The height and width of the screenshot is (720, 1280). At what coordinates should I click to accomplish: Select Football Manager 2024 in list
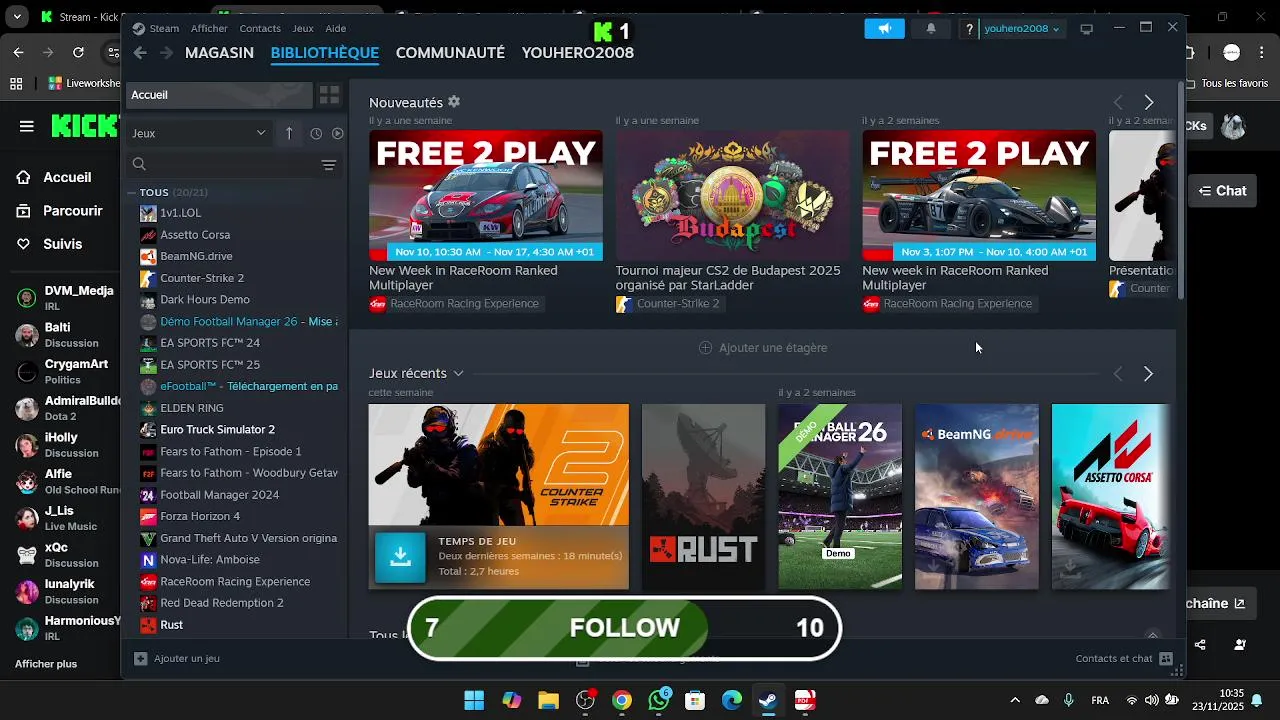(x=219, y=495)
